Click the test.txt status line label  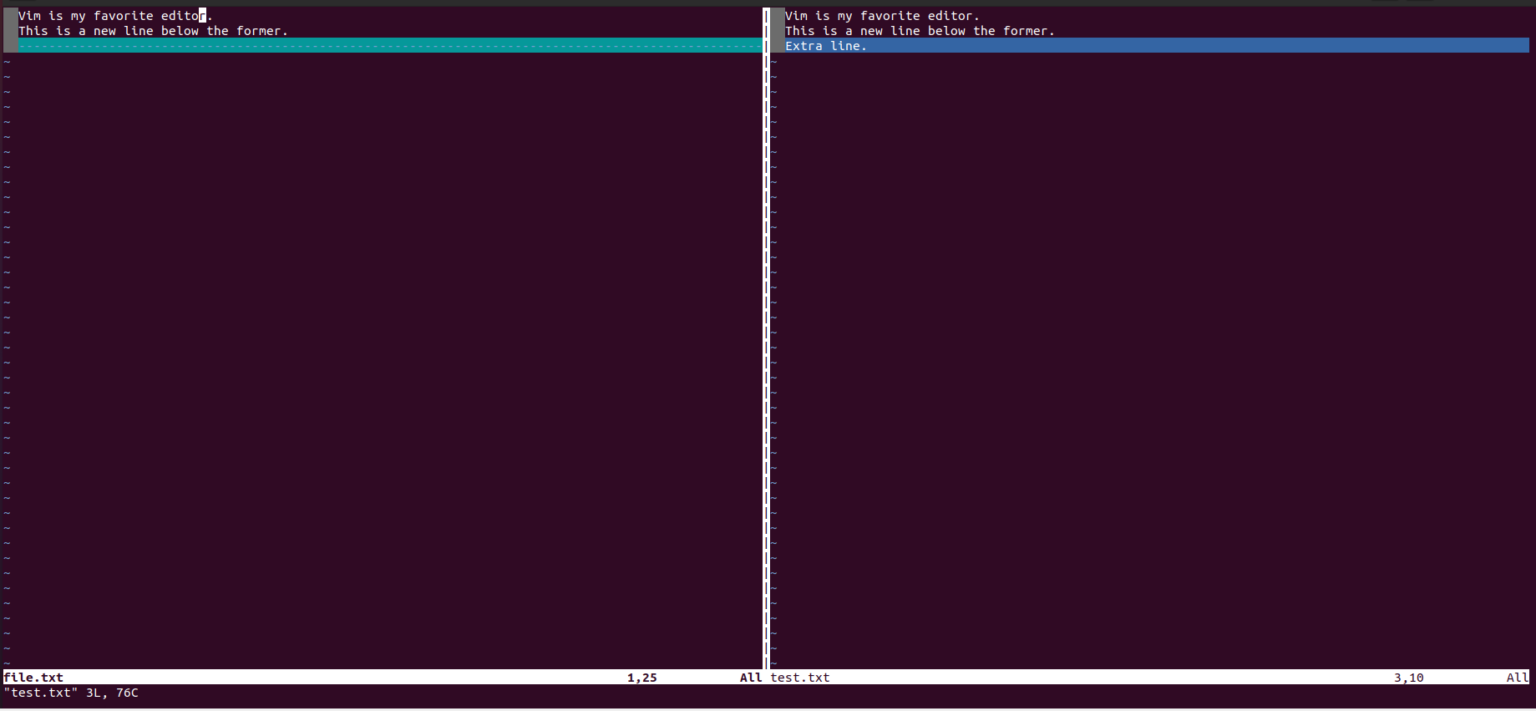click(801, 677)
